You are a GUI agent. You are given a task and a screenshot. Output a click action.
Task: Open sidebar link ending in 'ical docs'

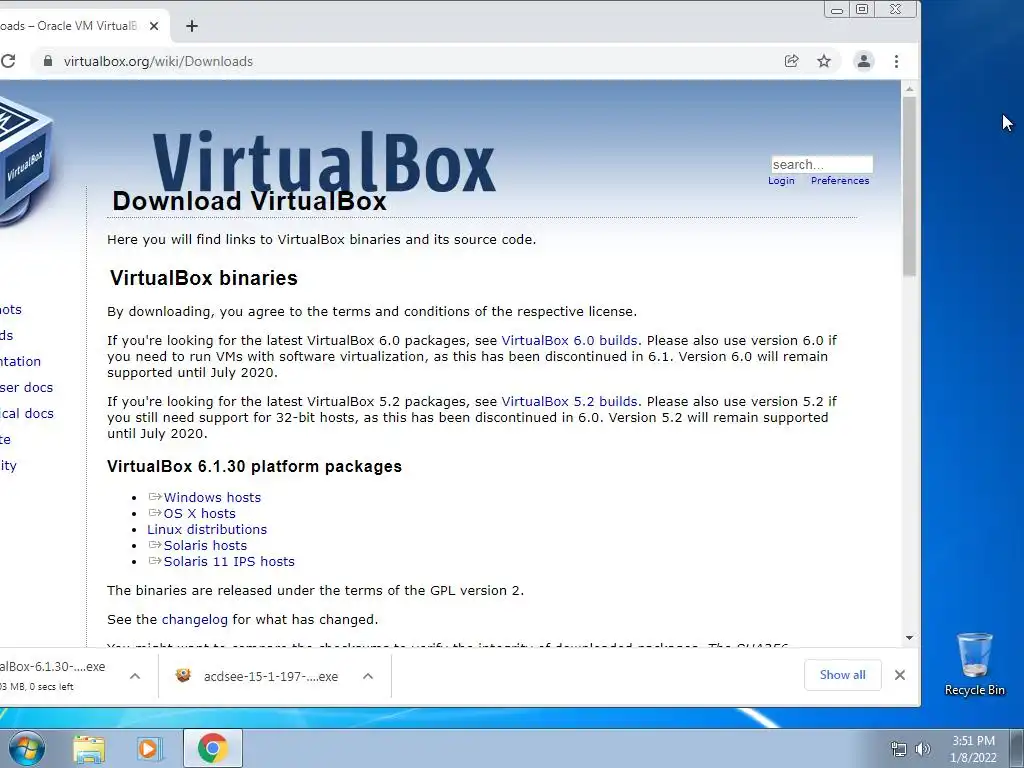(27, 413)
